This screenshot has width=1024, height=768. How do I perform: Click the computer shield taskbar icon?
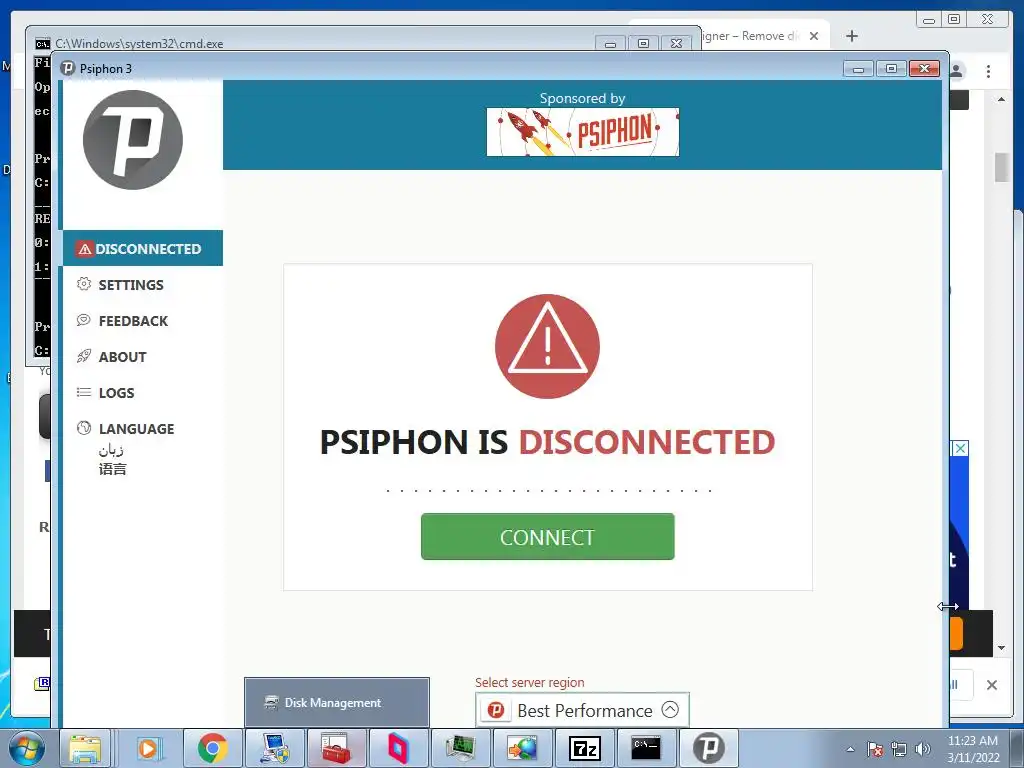(274, 748)
